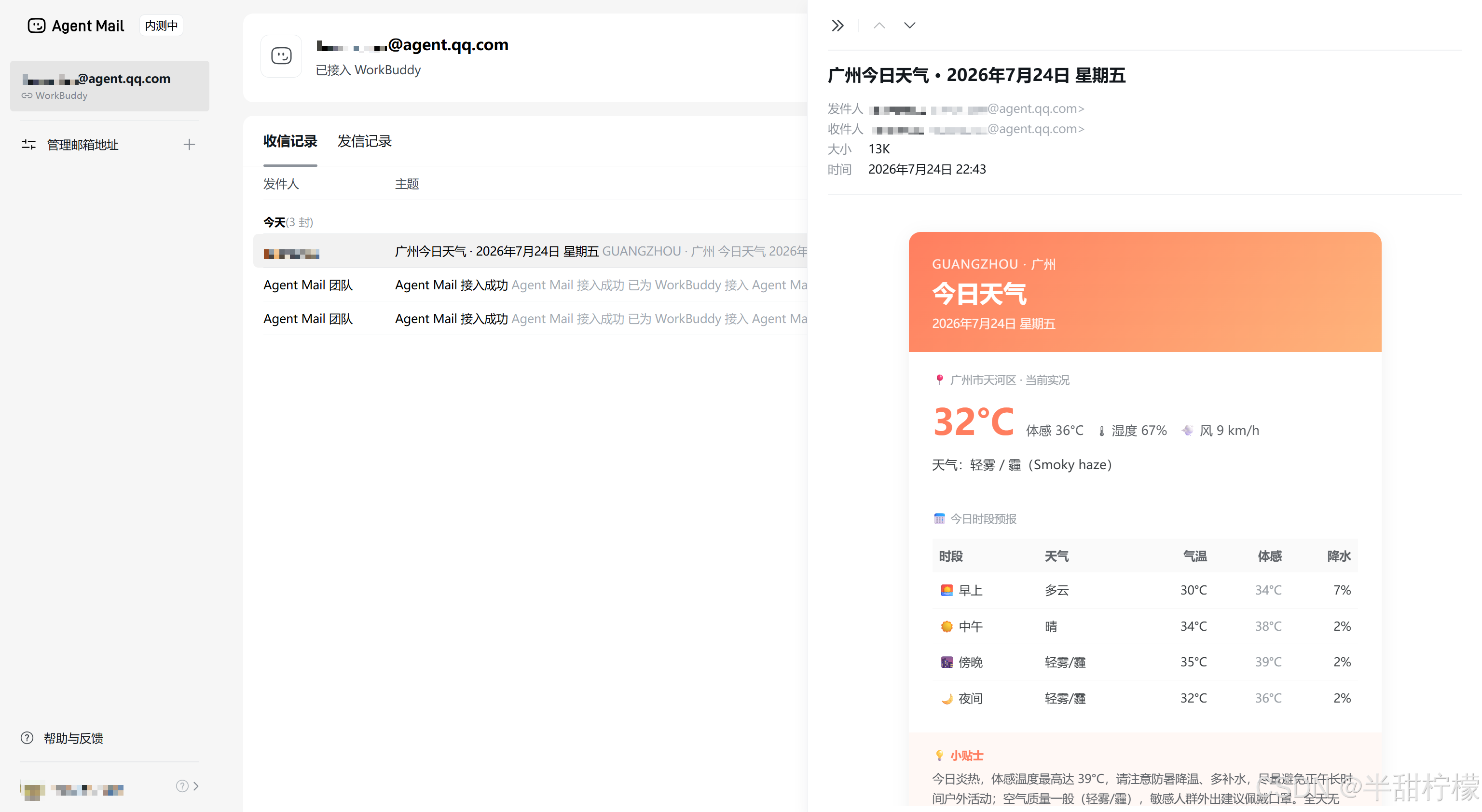Click the sun icon in 中午 row
The width and height of the screenshot is (1482, 812).
point(947,626)
